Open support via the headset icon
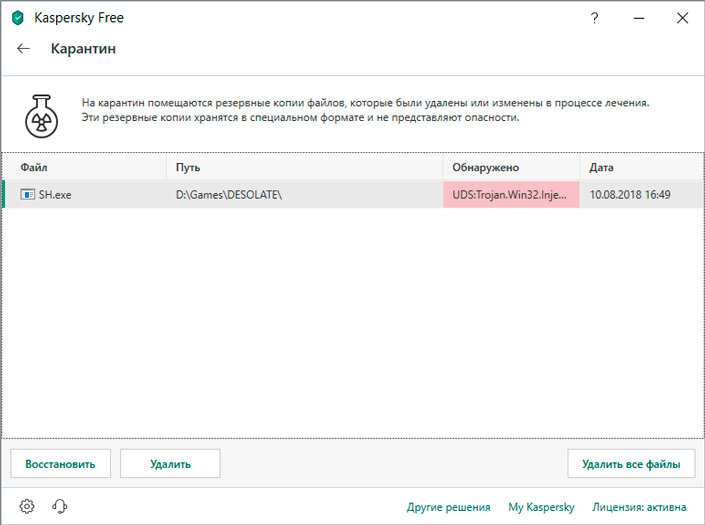Viewport: 705px width, 525px height. tap(60, 506)
